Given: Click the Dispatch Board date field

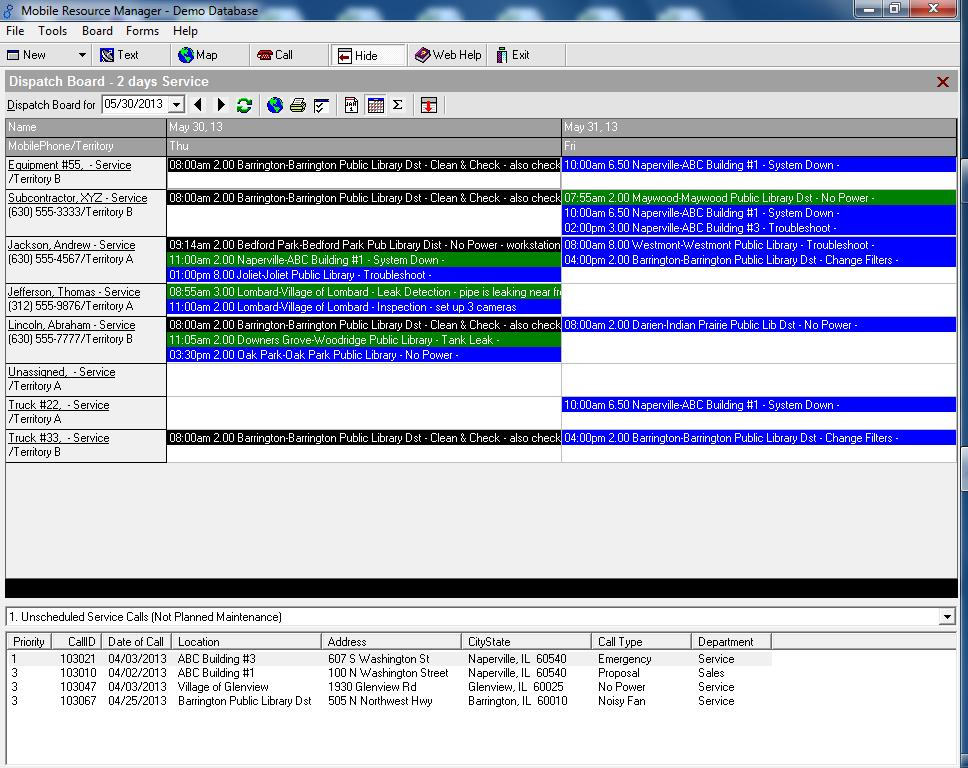Looking at the screenshot, I should point(136,104).
